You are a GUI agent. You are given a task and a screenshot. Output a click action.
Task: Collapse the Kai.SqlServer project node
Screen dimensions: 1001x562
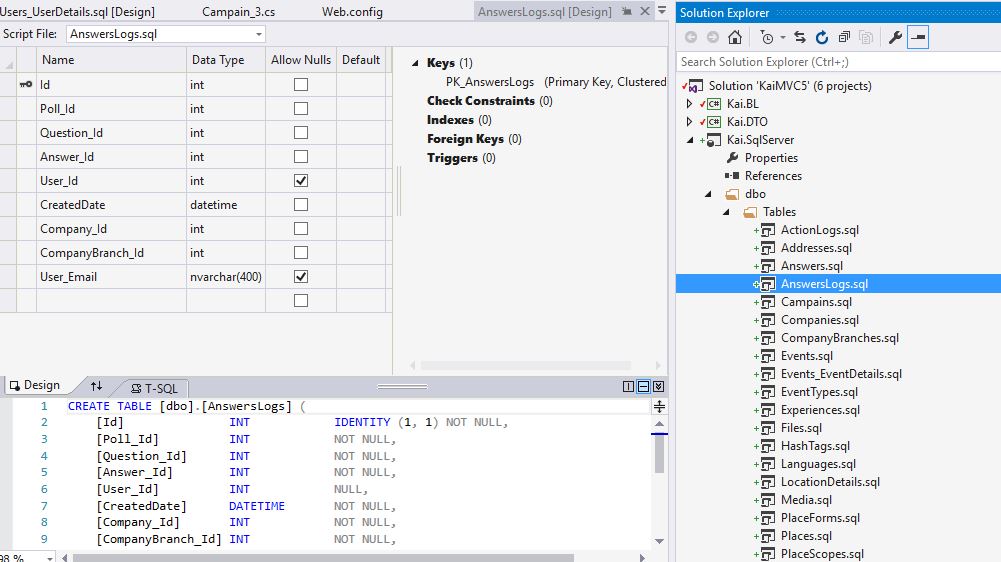point(690,140)
